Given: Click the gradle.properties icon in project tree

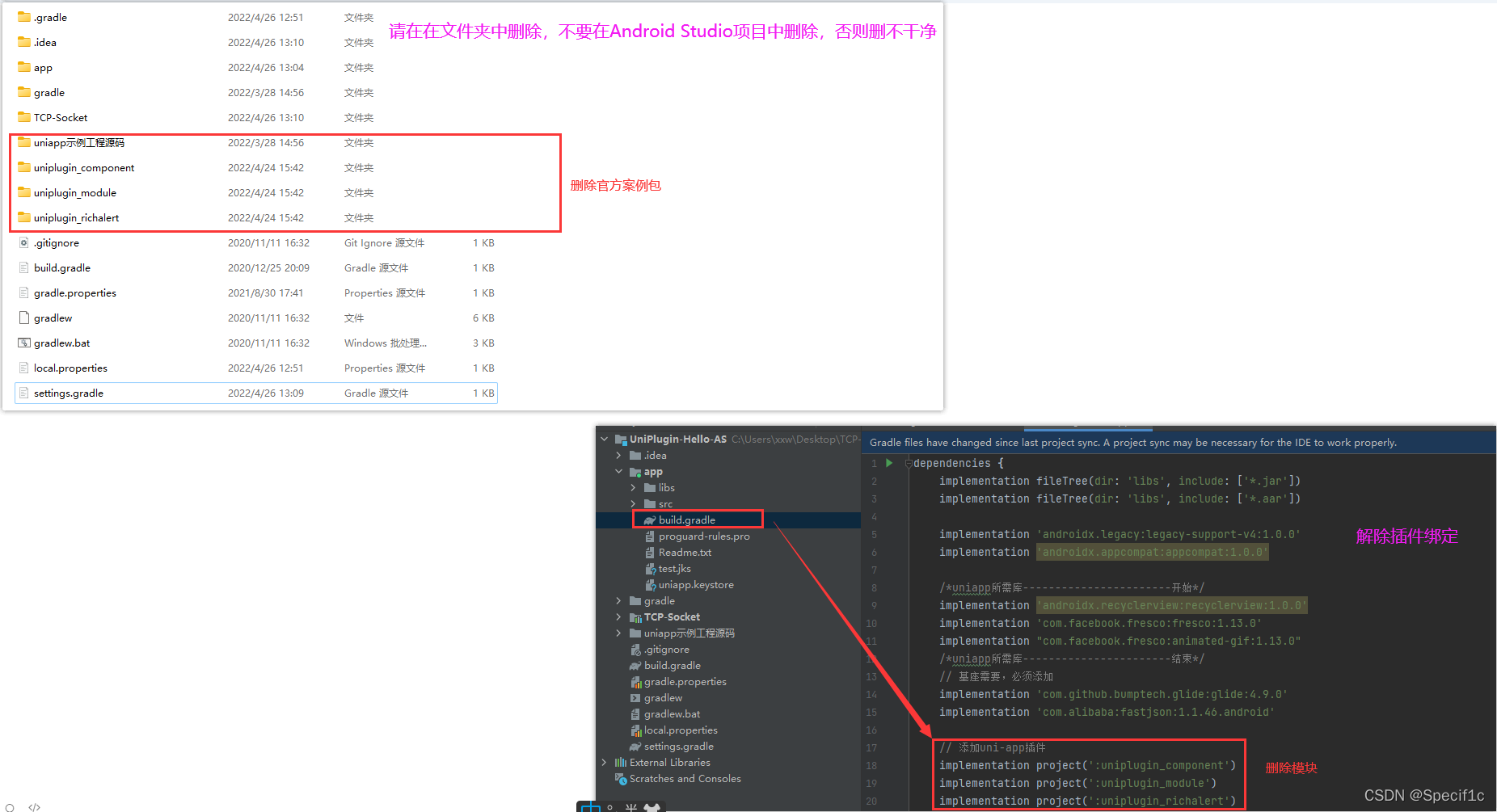Looking at the screenshot, I should (635, 682).
